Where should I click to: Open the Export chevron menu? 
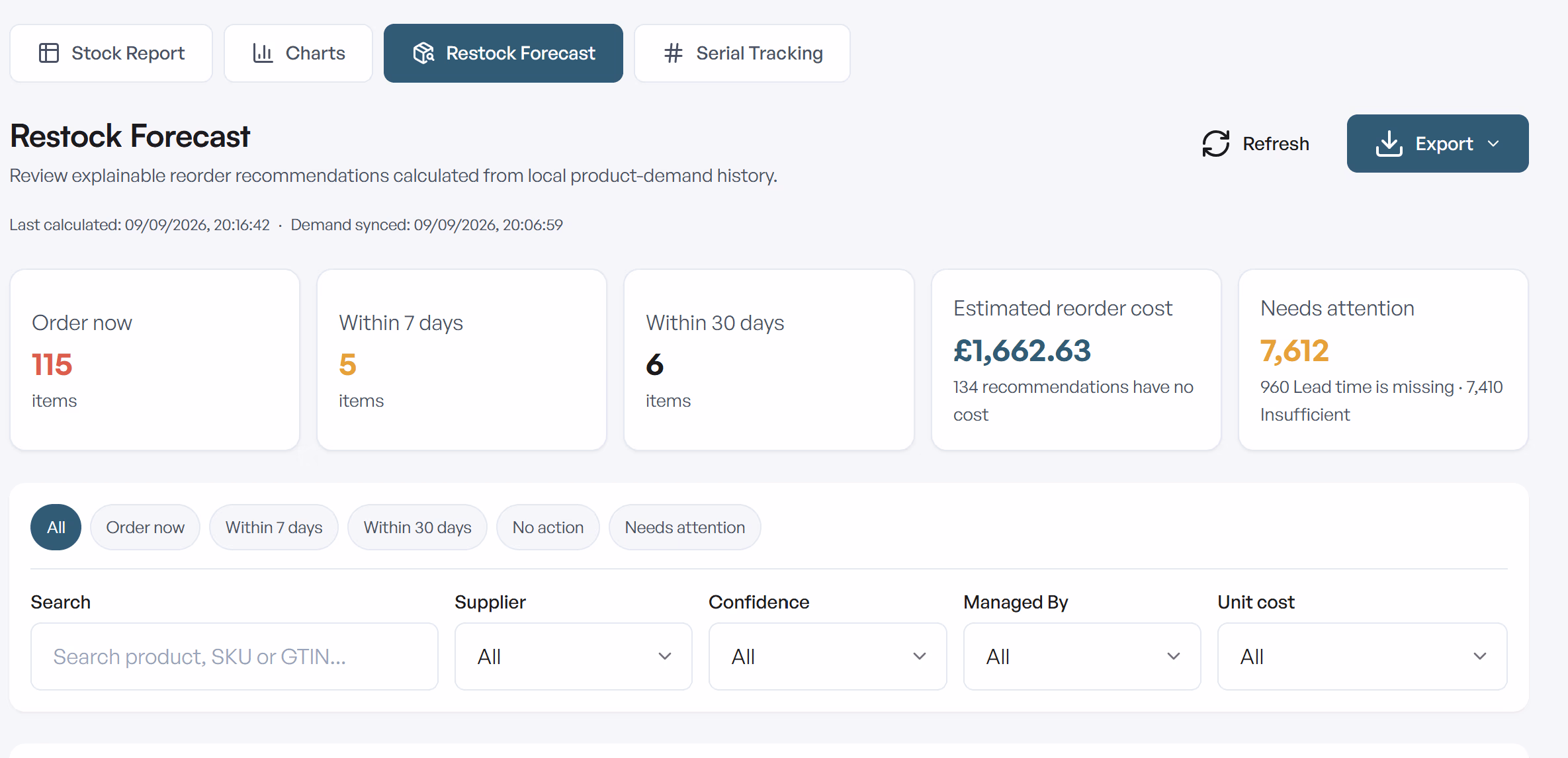tap(1493, 144)
